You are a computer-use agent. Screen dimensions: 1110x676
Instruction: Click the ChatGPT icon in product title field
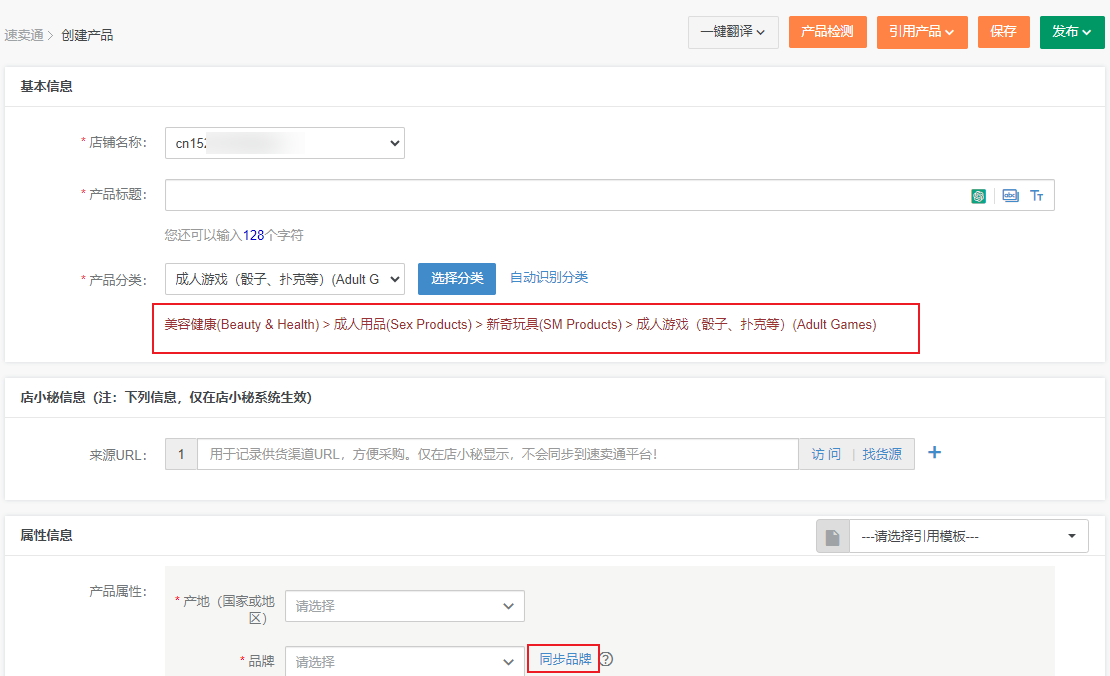[978, 196]
